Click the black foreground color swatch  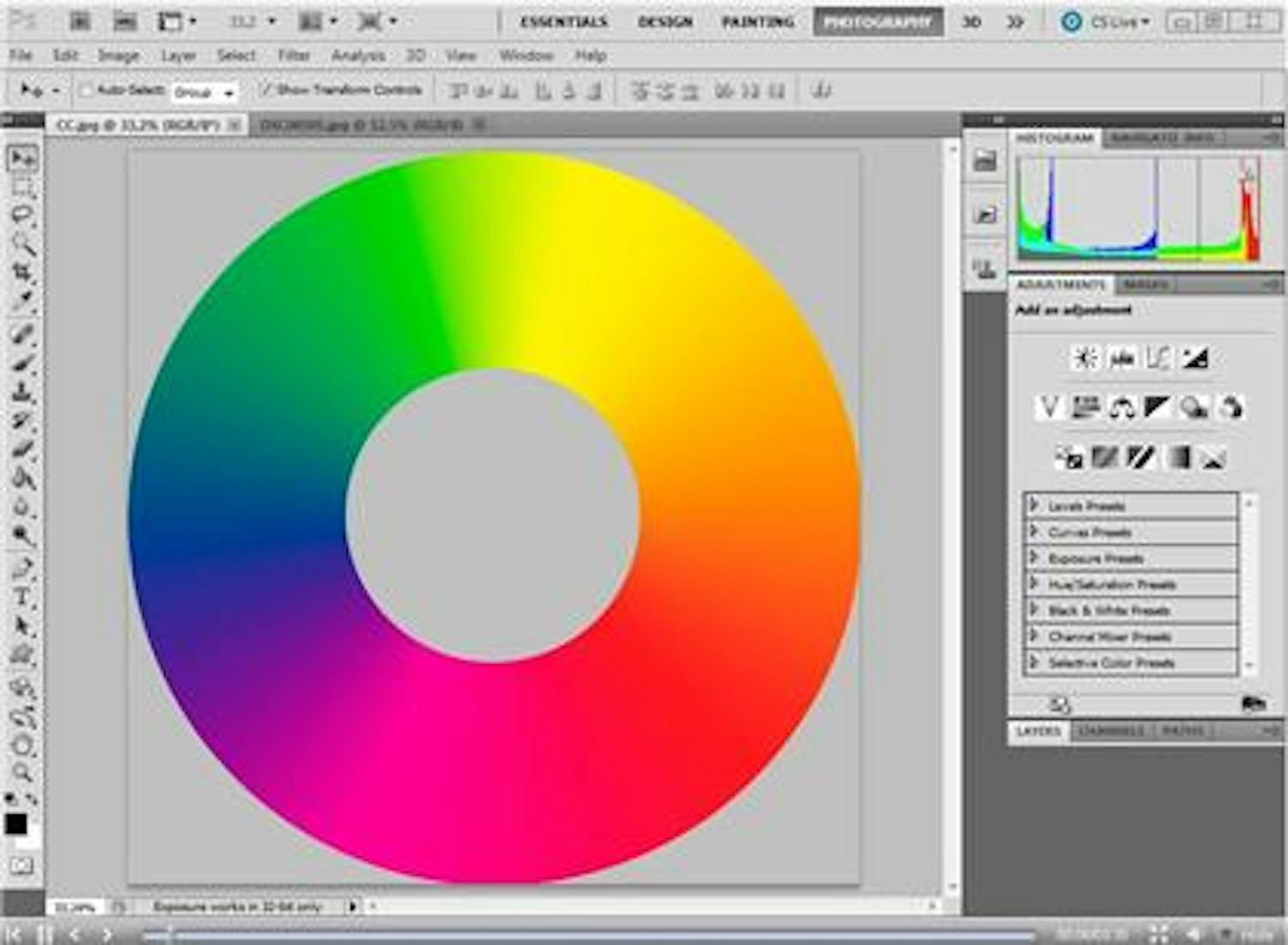pos(15,823)
